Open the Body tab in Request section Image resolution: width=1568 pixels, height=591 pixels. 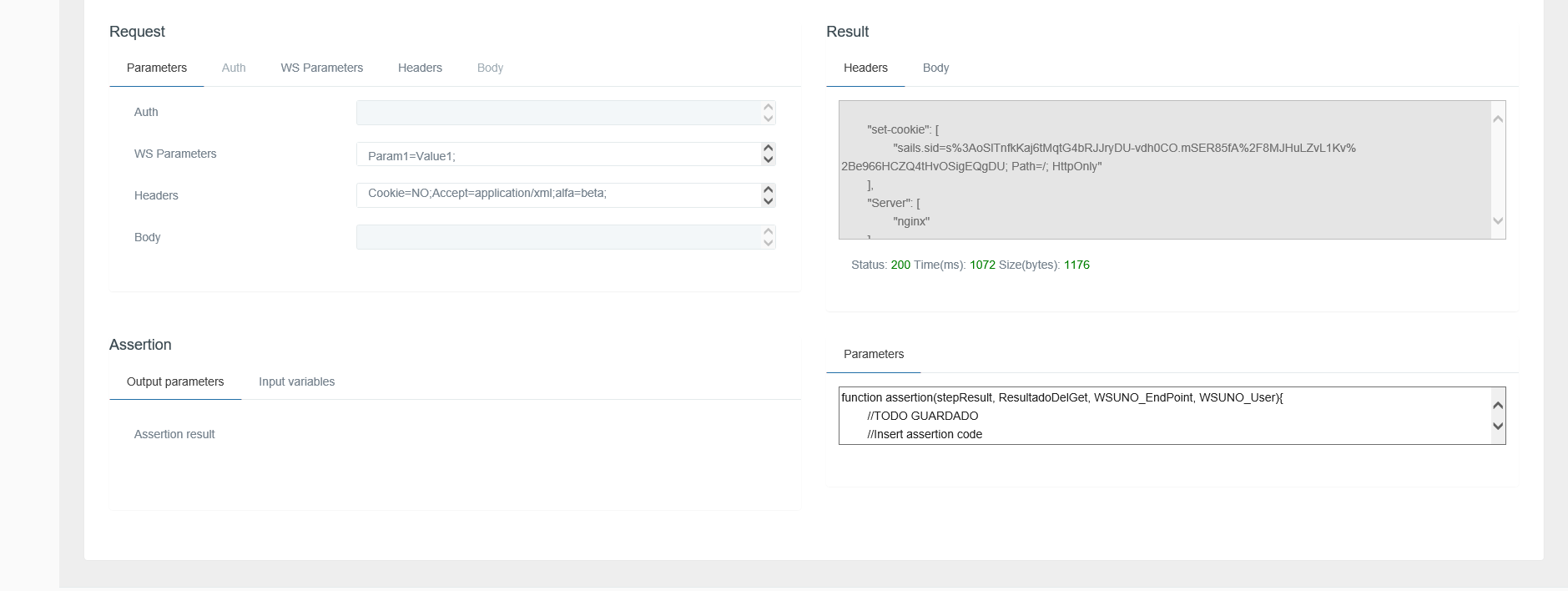point(490,68)
